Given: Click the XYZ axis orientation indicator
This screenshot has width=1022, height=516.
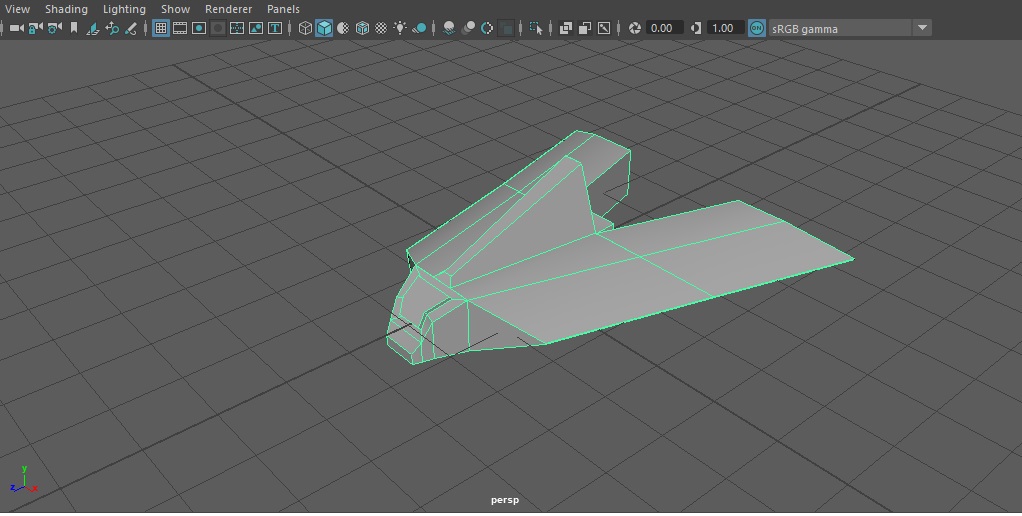Looking at the screenshot, I should (x=24, y=480).
